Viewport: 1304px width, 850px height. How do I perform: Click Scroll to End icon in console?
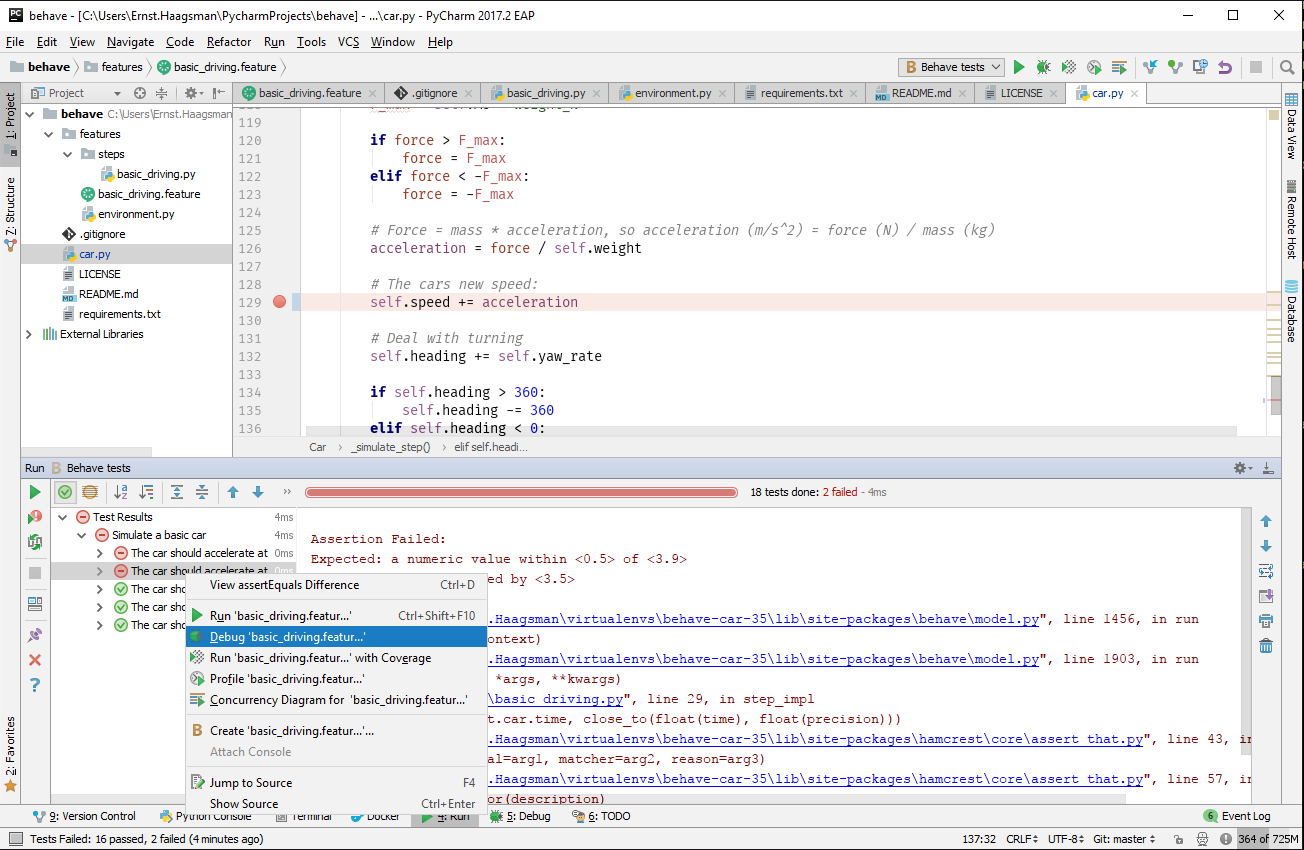1266,596
